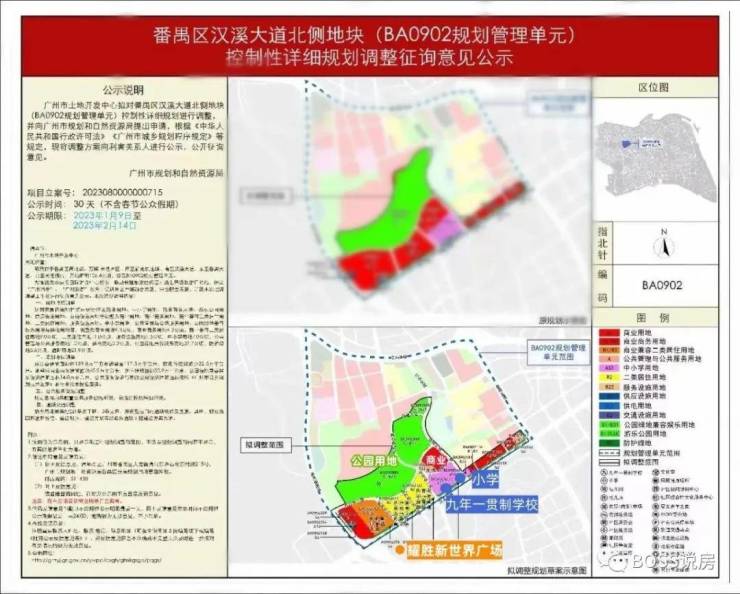Screen dimensions: 740x594
Task: Click the blue dot marker beside 小学 label
Action: click(x=460, y=478)
